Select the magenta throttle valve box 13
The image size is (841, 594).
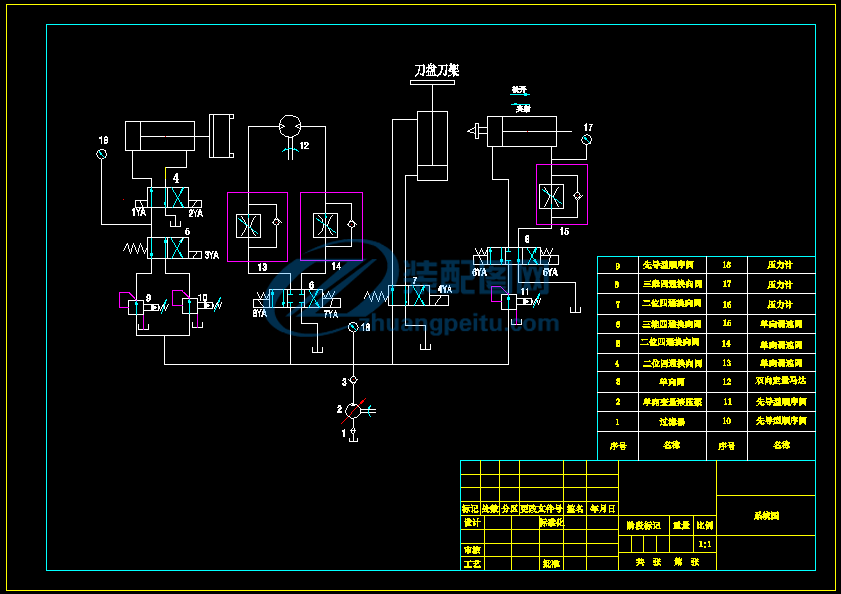pos(257,227)
